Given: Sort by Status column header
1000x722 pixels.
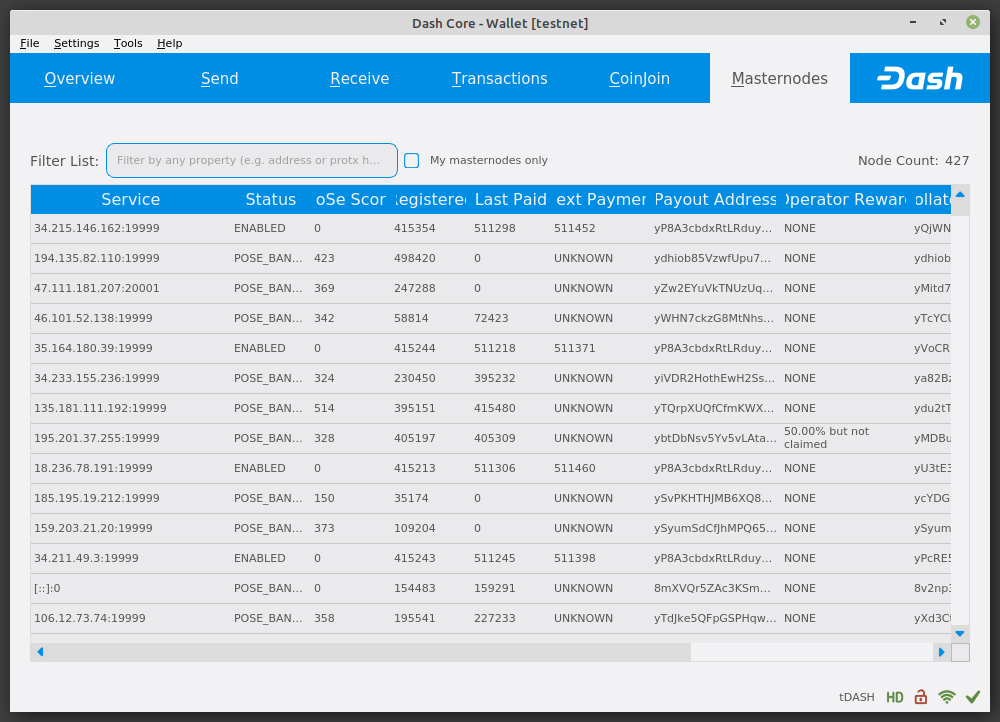Looking at the screenshot, I should point(270,200).
